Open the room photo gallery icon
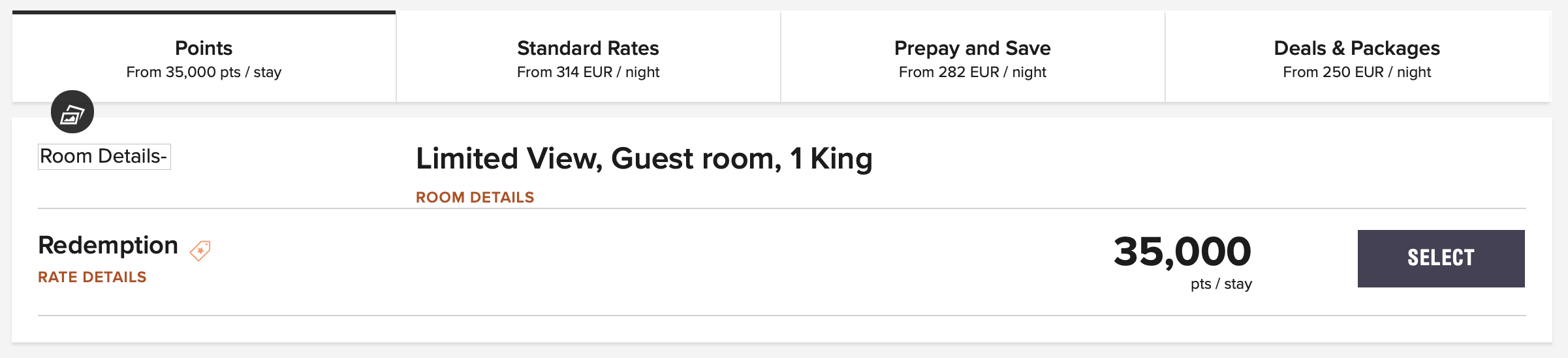Image resolution: width=1568 pixels, height=358 pixels. pyautogui.click(x=72, y=112)
